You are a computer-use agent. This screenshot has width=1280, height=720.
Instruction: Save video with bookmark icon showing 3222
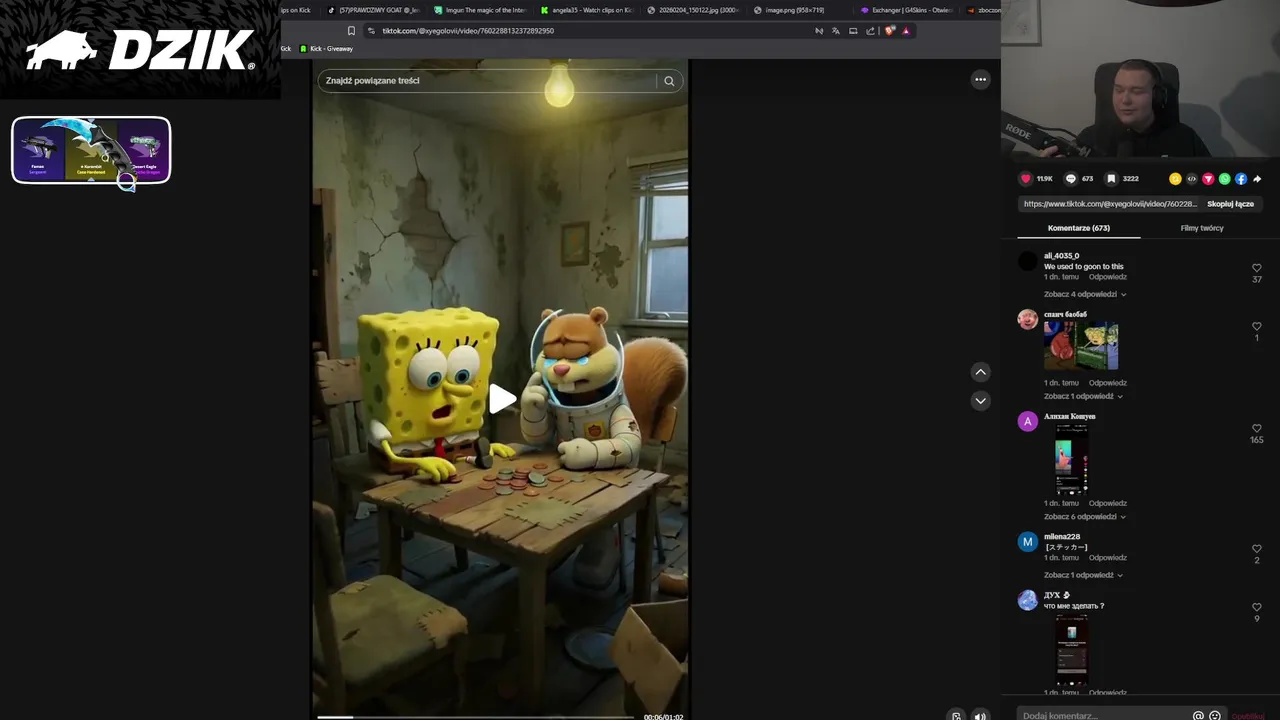coord(1111,179)
